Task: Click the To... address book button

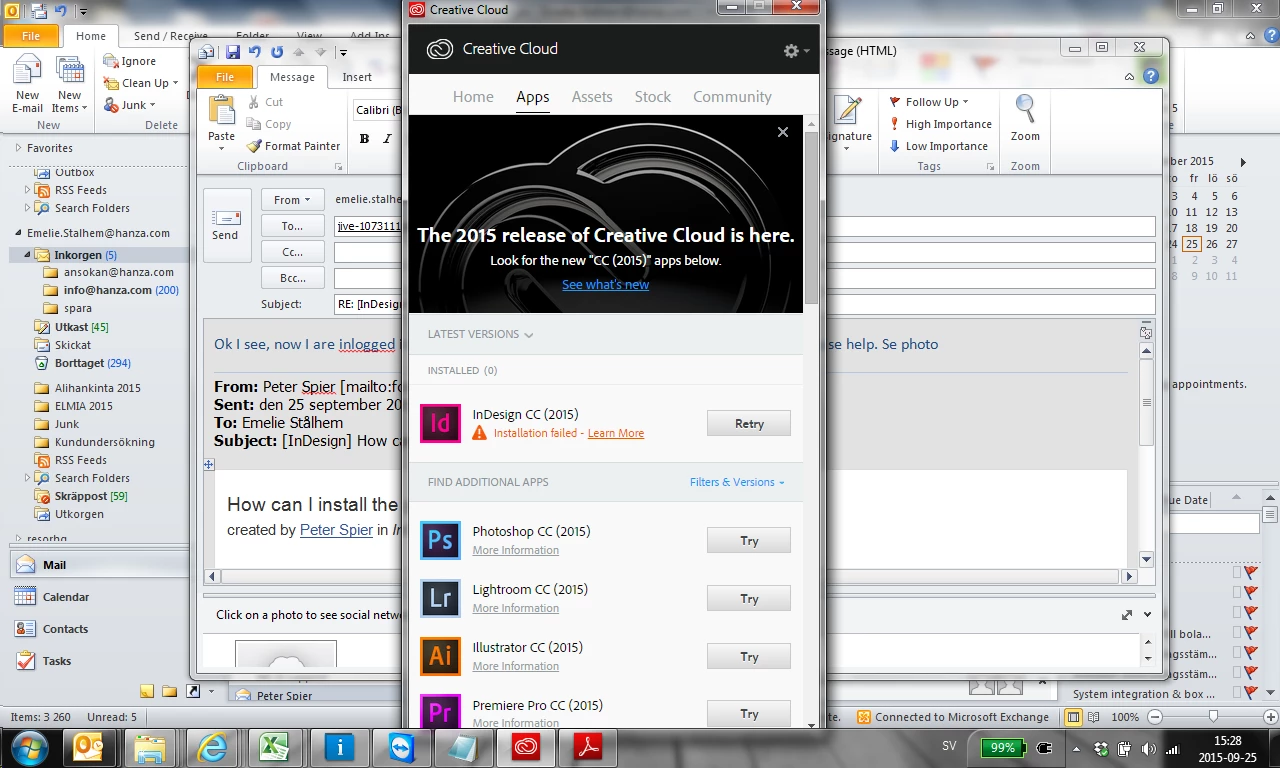Action: tap(292, 226)
